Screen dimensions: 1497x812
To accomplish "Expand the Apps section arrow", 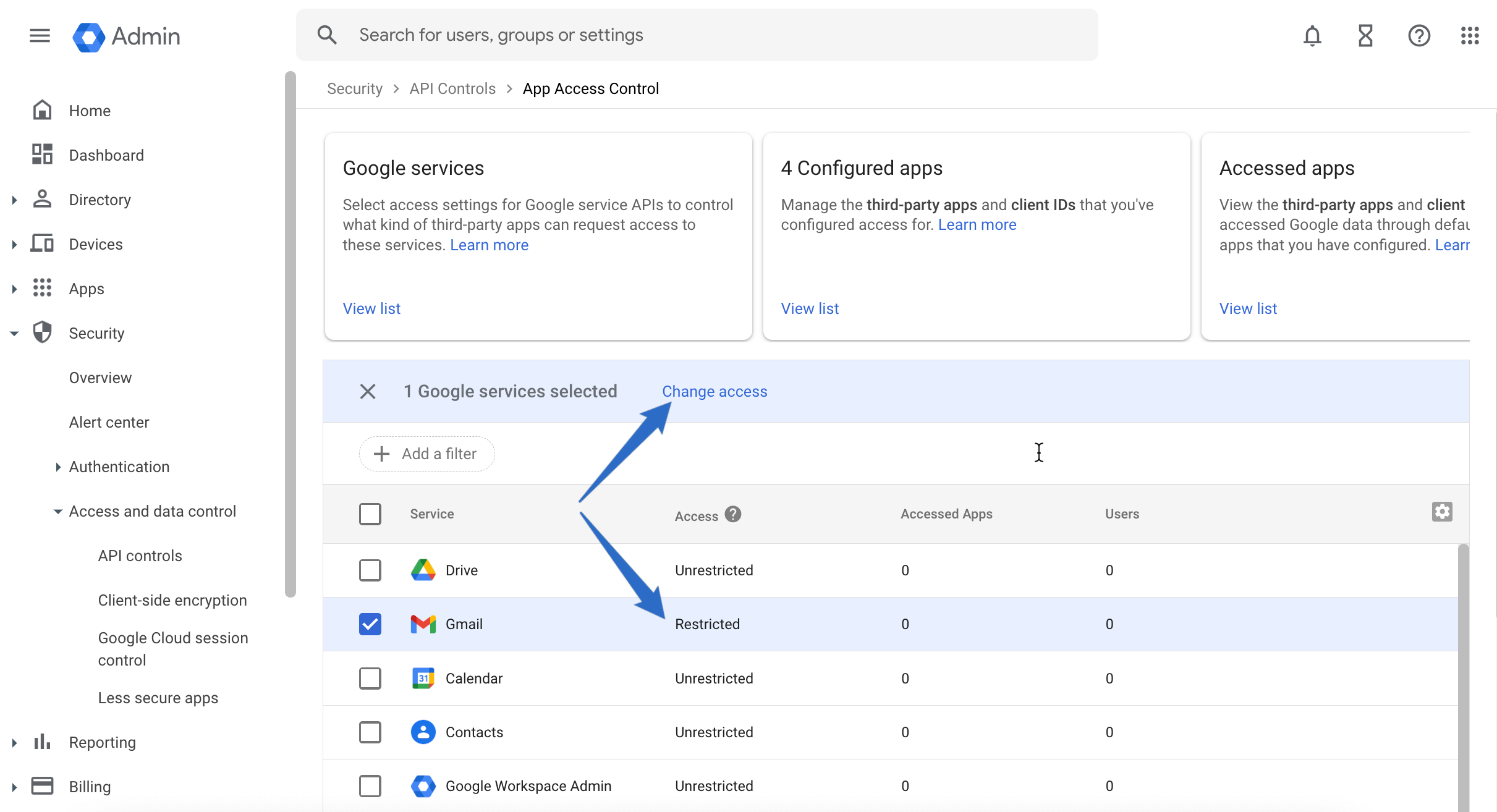I will (x=14, y=289).
